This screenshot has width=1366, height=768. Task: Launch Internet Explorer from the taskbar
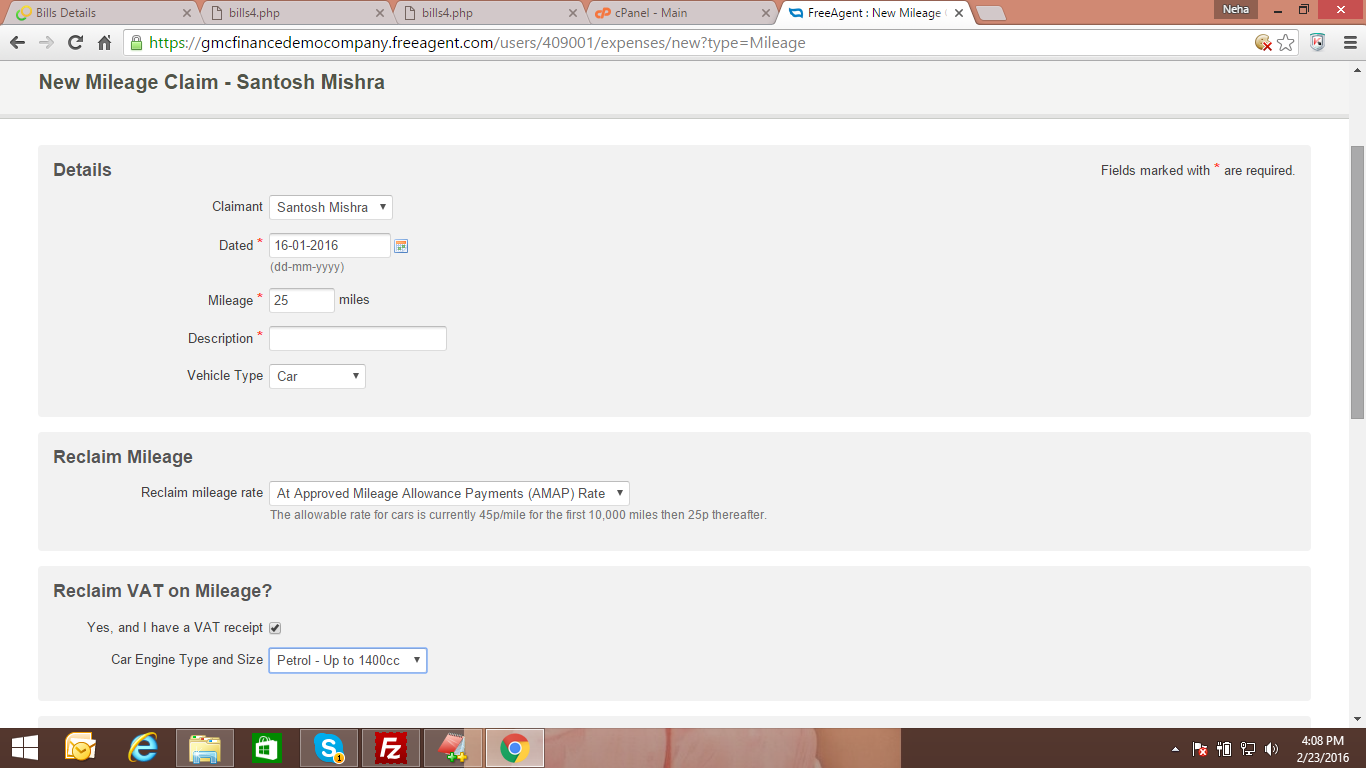point(143,748)
